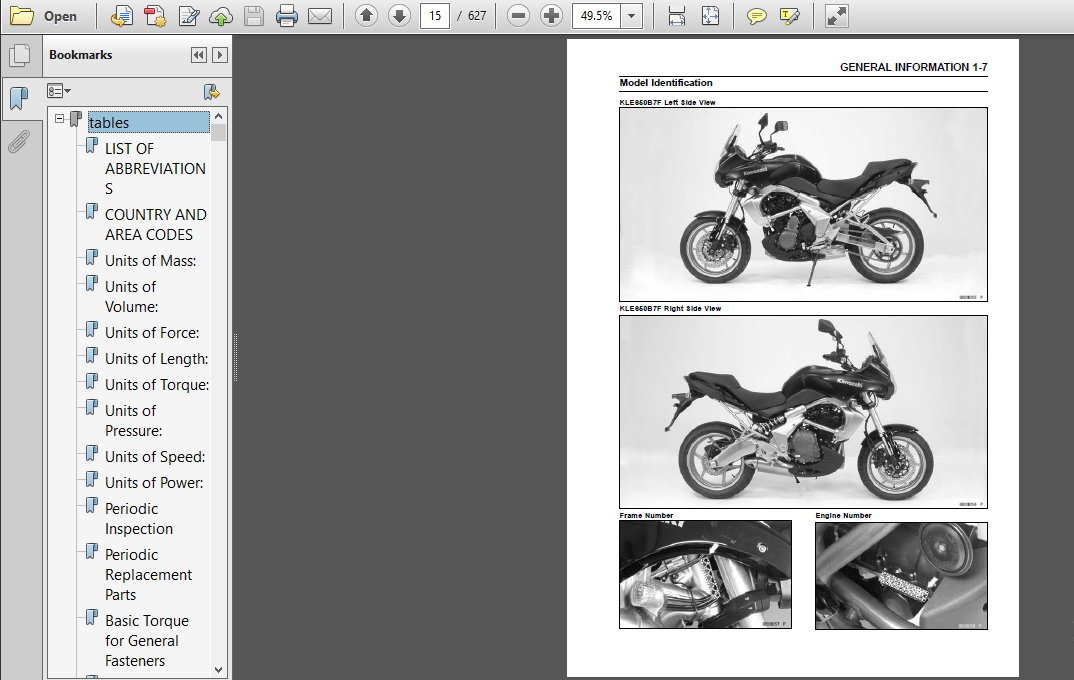Image resolution: width=1074 pixels, height=680 pixels.
Task: Click the page number field showing 15
Action: pos(435,16)
